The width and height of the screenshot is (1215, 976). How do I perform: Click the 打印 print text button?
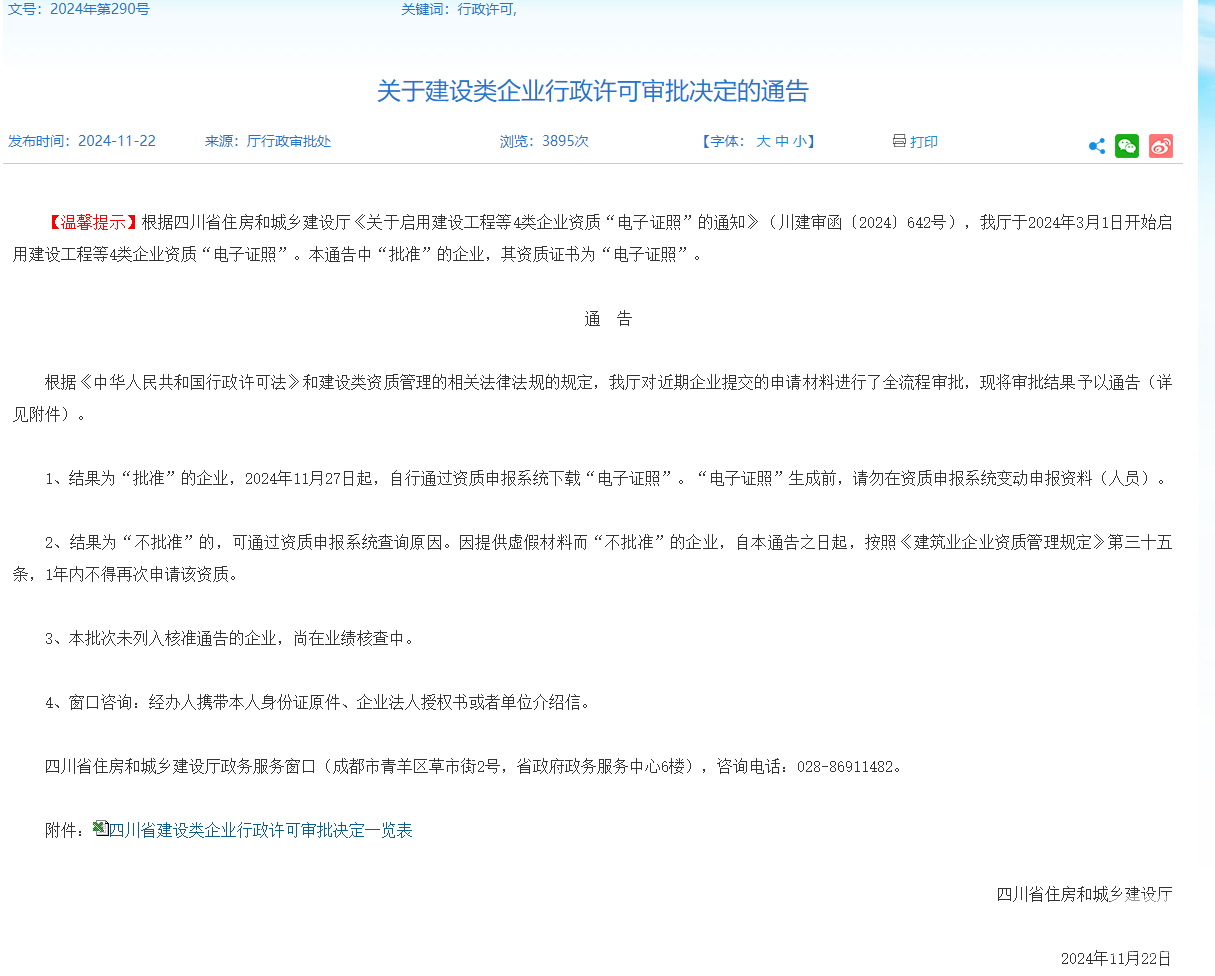point(923,141)
